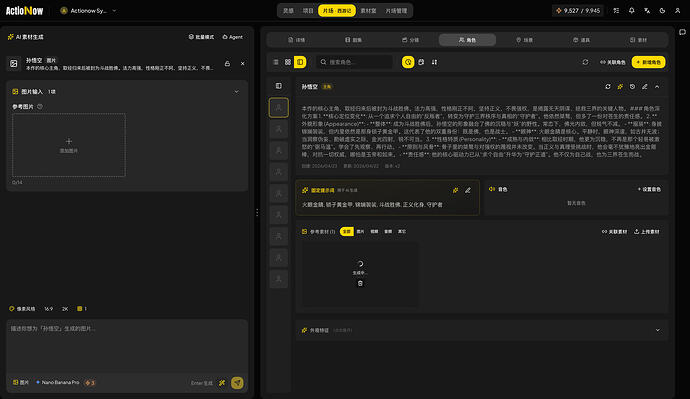This screenshot has width=690, height=399.
Task: Open the 道具 section tab
Action: 581,40
